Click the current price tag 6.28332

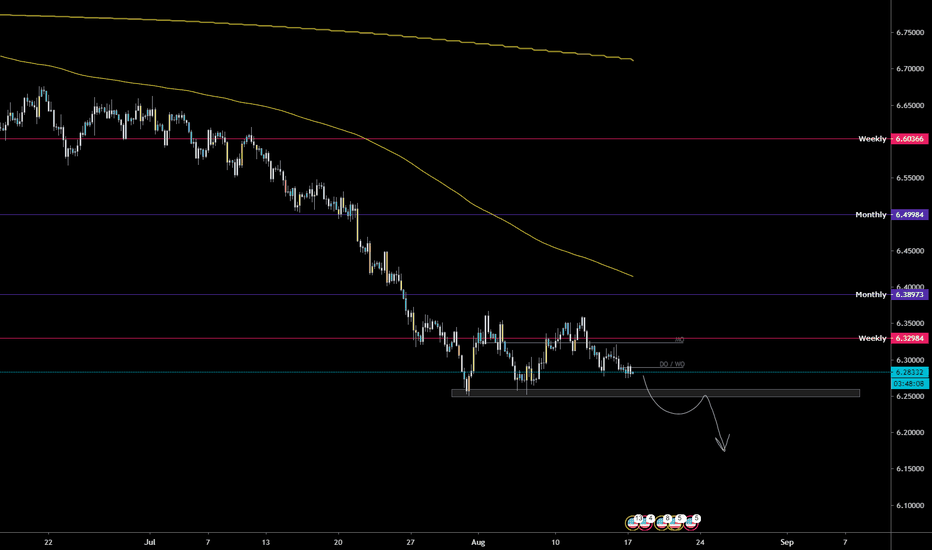coord(909,372)
